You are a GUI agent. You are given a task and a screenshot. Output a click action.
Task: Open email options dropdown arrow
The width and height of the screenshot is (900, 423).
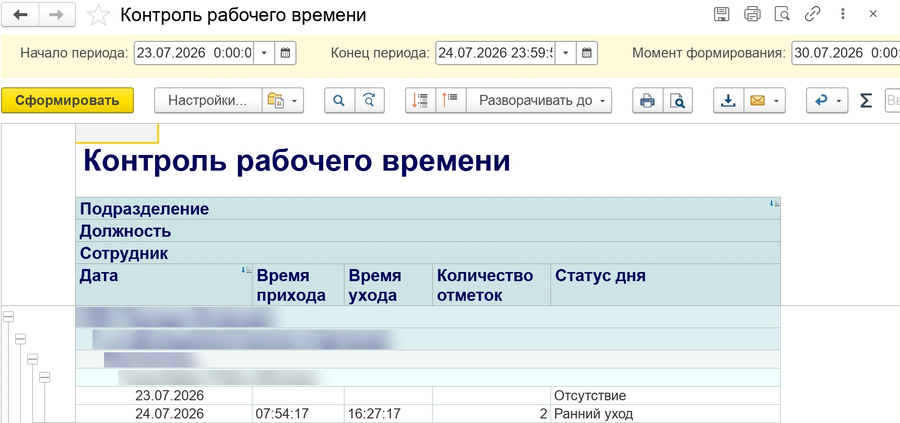coord(777,100)
